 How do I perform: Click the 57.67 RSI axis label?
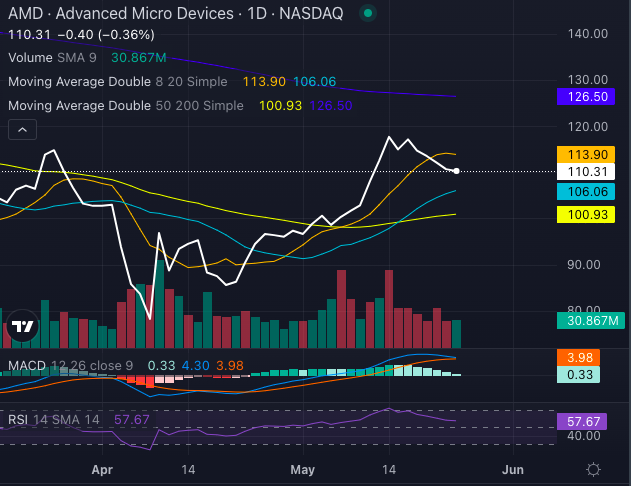[582, 421]
